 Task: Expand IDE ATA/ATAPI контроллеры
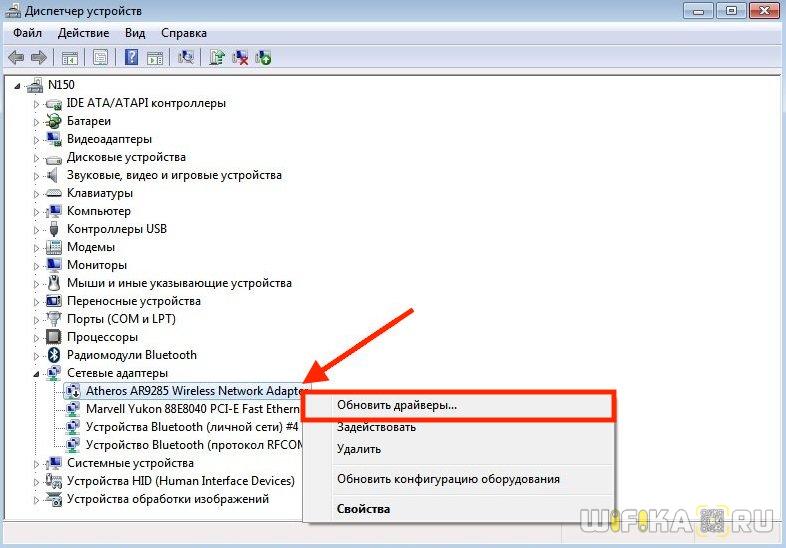coord(36,104)
